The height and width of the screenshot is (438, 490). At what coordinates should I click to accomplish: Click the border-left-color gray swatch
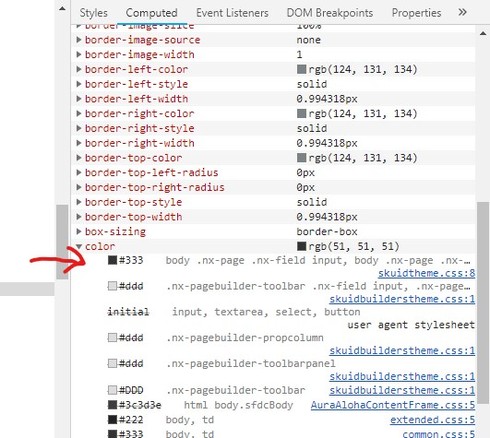click(301, 69)
